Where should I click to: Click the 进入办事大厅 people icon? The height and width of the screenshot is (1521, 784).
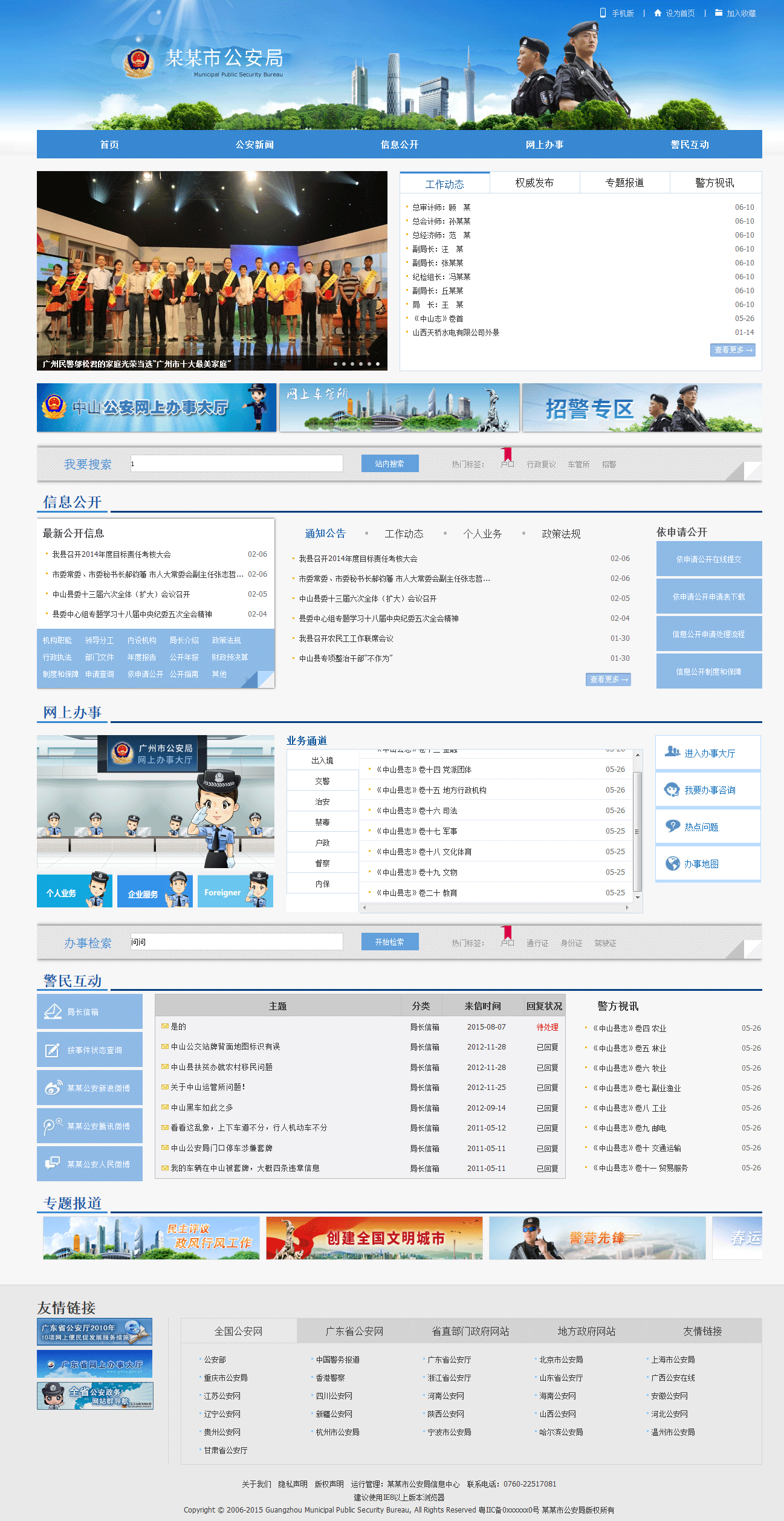click(x=672, y=751)
